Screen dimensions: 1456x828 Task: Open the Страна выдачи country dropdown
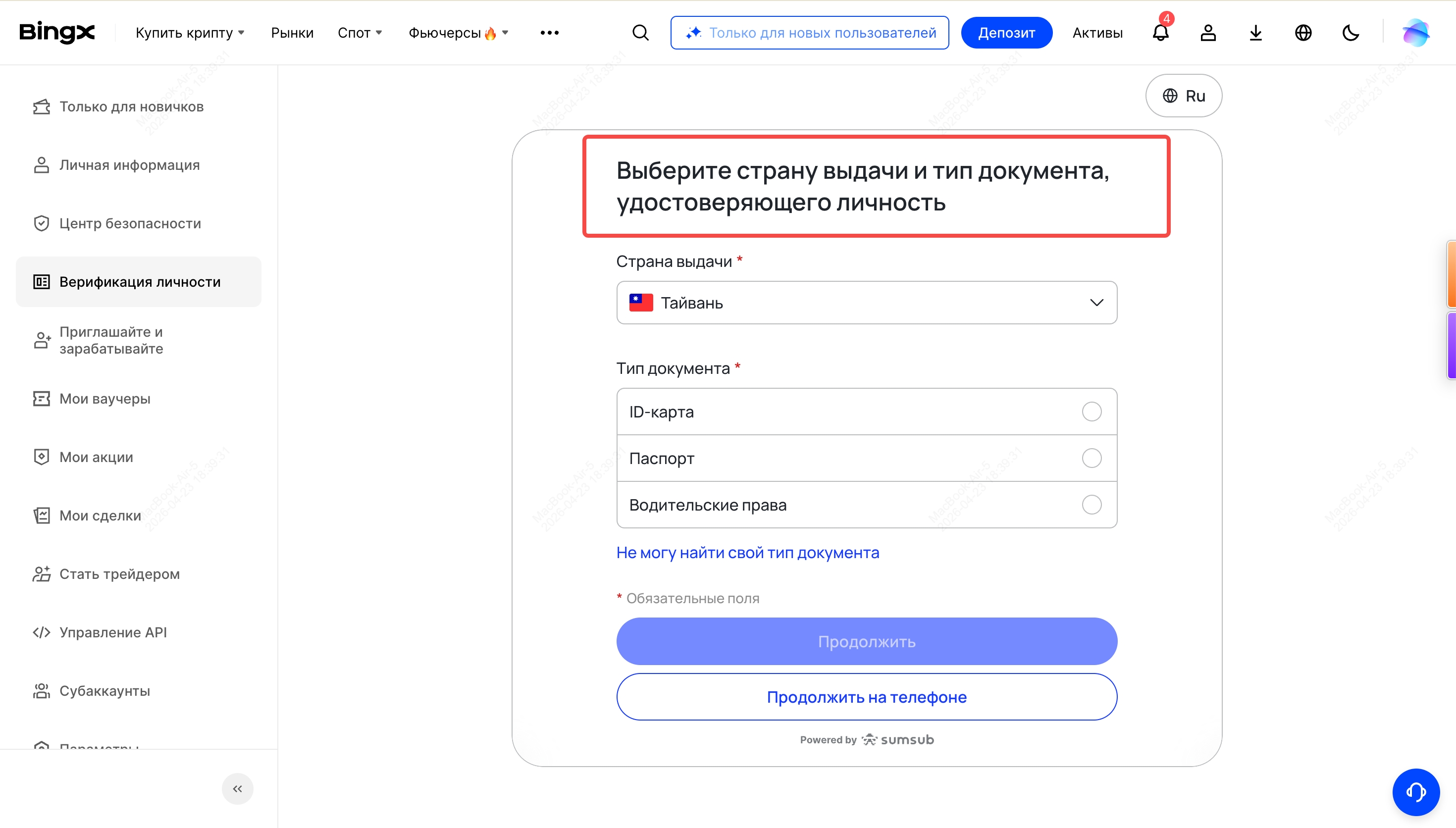(867, 303)
